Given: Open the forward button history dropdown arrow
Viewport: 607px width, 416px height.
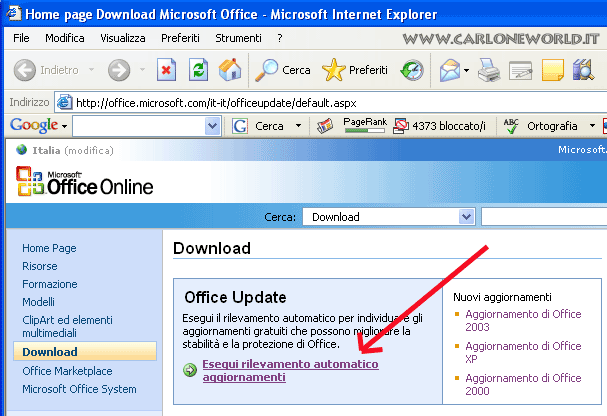Looking at the screenshot, I should pos(142,70).
